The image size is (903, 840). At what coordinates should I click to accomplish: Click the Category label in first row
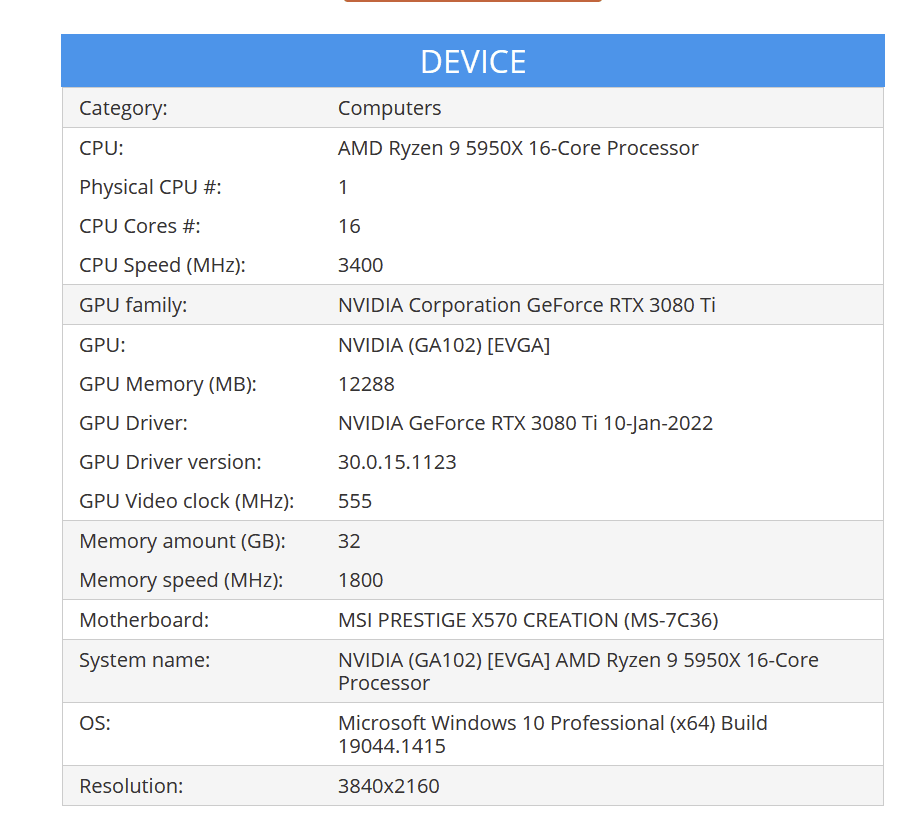[x=123, y=108]
